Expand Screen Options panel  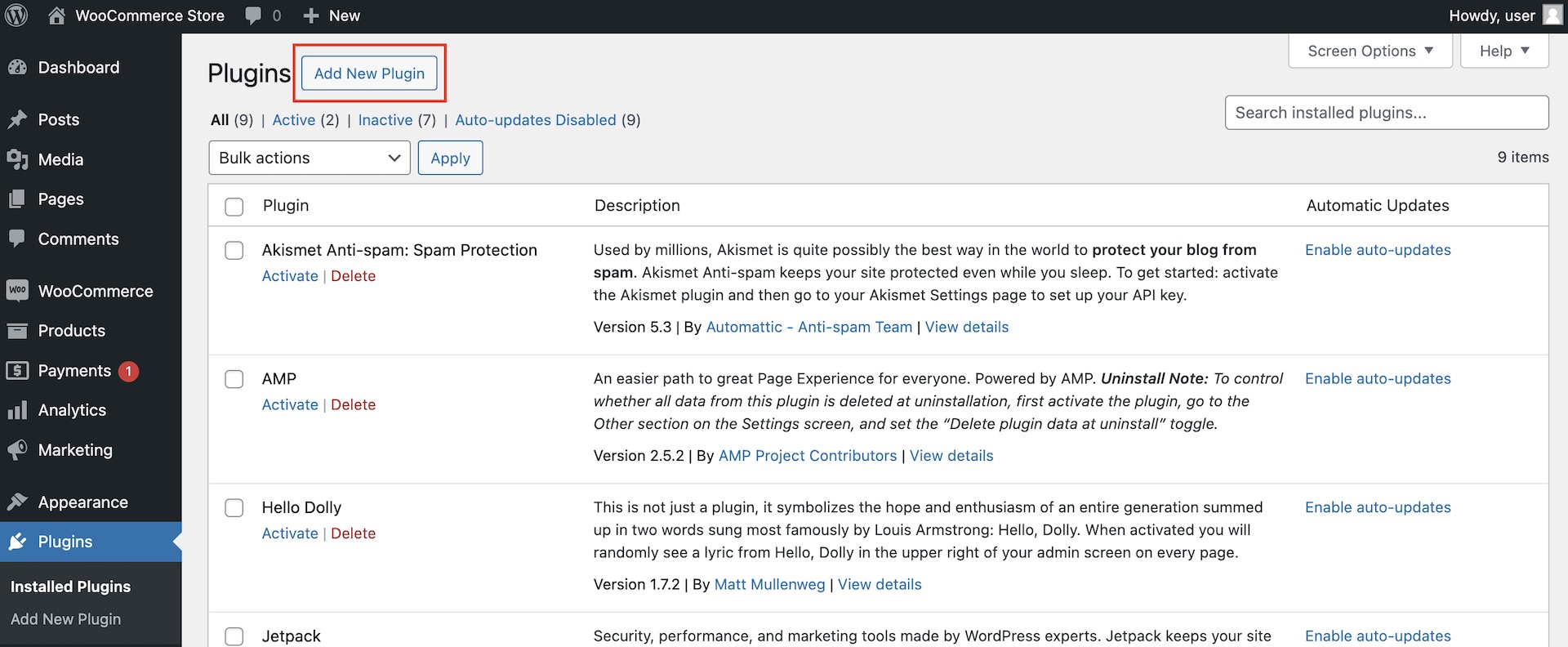pyautogui.click(x=1370, y=51)
